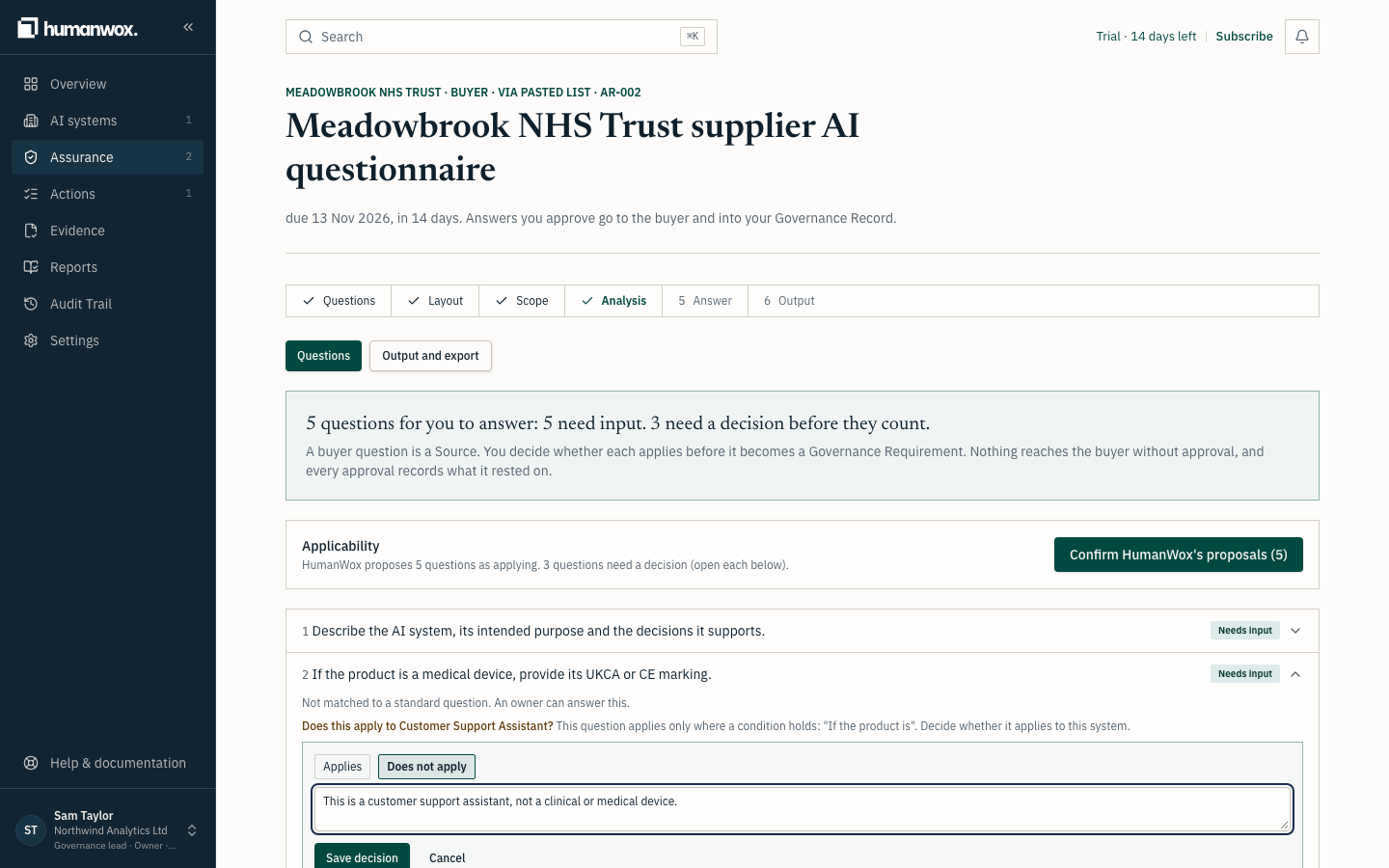Collapse the sidebar with double-chevron icon
Screen dimensions: 1389x868
pyautogui.click(x=188, y=27)
